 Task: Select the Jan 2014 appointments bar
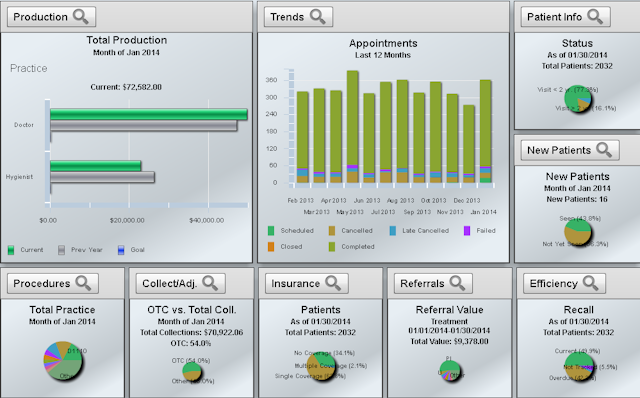pos(485,131)
